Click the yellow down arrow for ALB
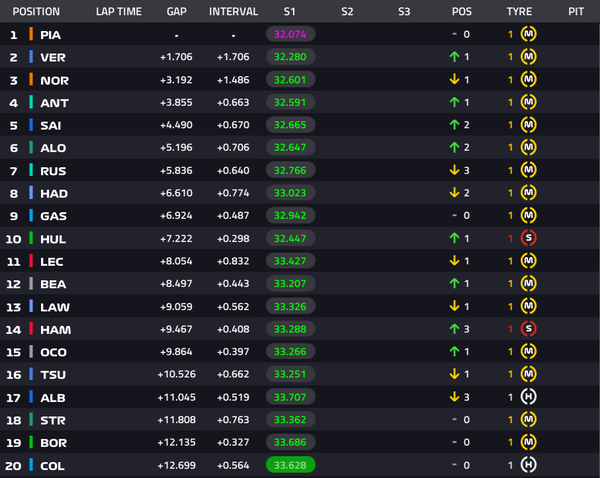 tap(454, 397)
